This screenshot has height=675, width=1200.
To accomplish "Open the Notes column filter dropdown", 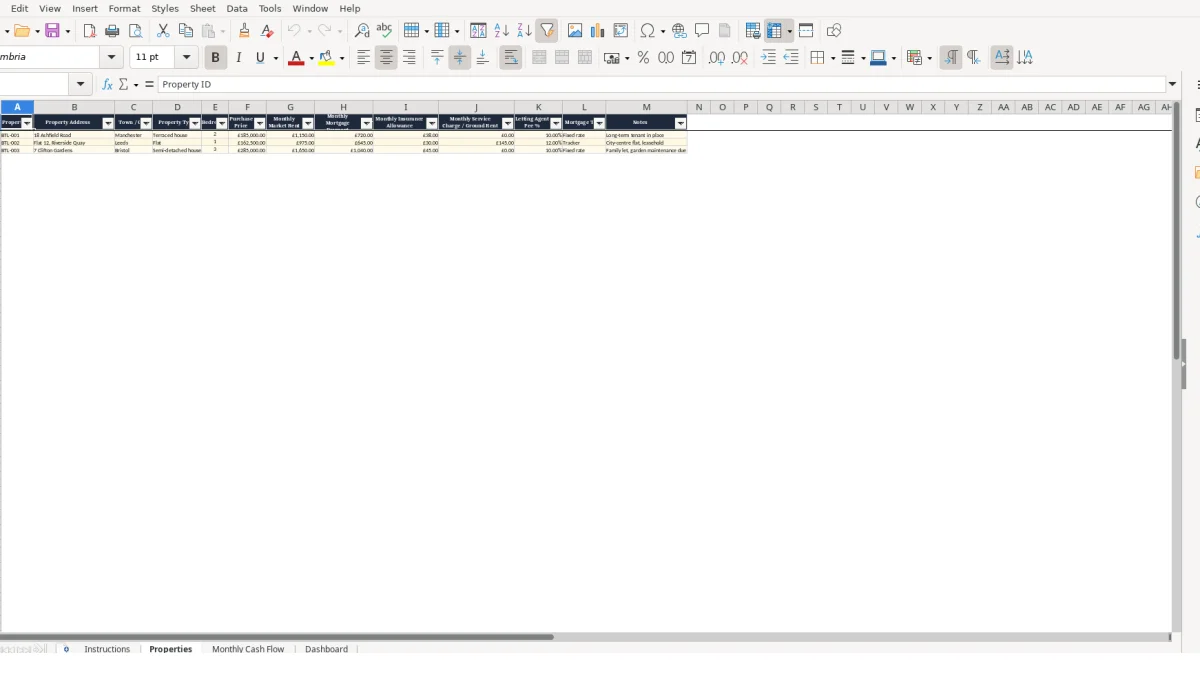I will tap(681, 123).
